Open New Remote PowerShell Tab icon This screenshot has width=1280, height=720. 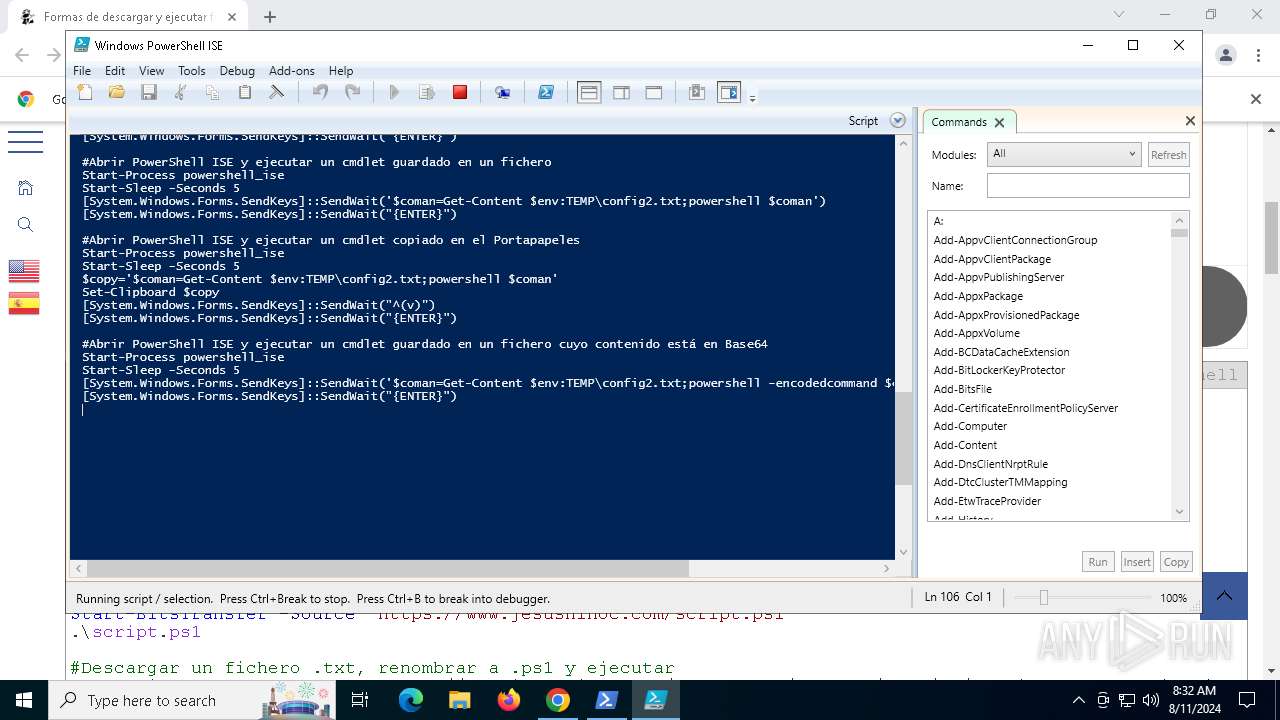pyautogui.click(x=503, y=92)
